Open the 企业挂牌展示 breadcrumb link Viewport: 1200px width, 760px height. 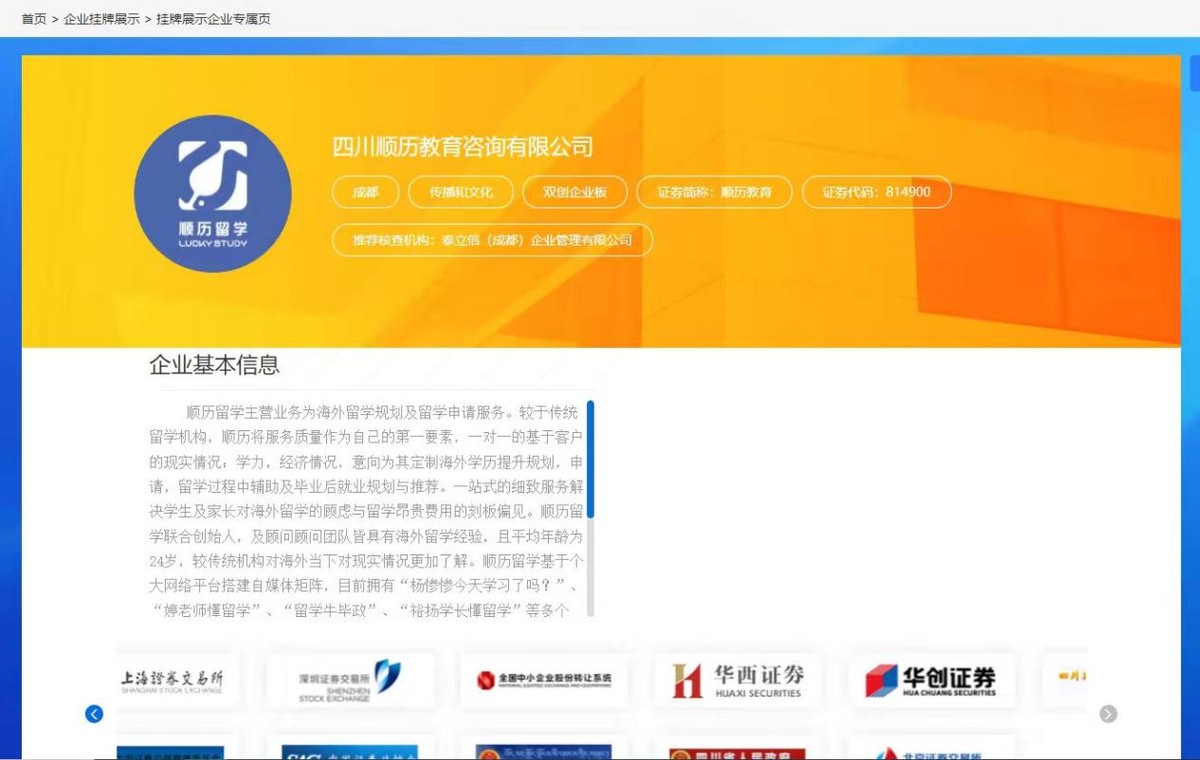coord(102,19)
